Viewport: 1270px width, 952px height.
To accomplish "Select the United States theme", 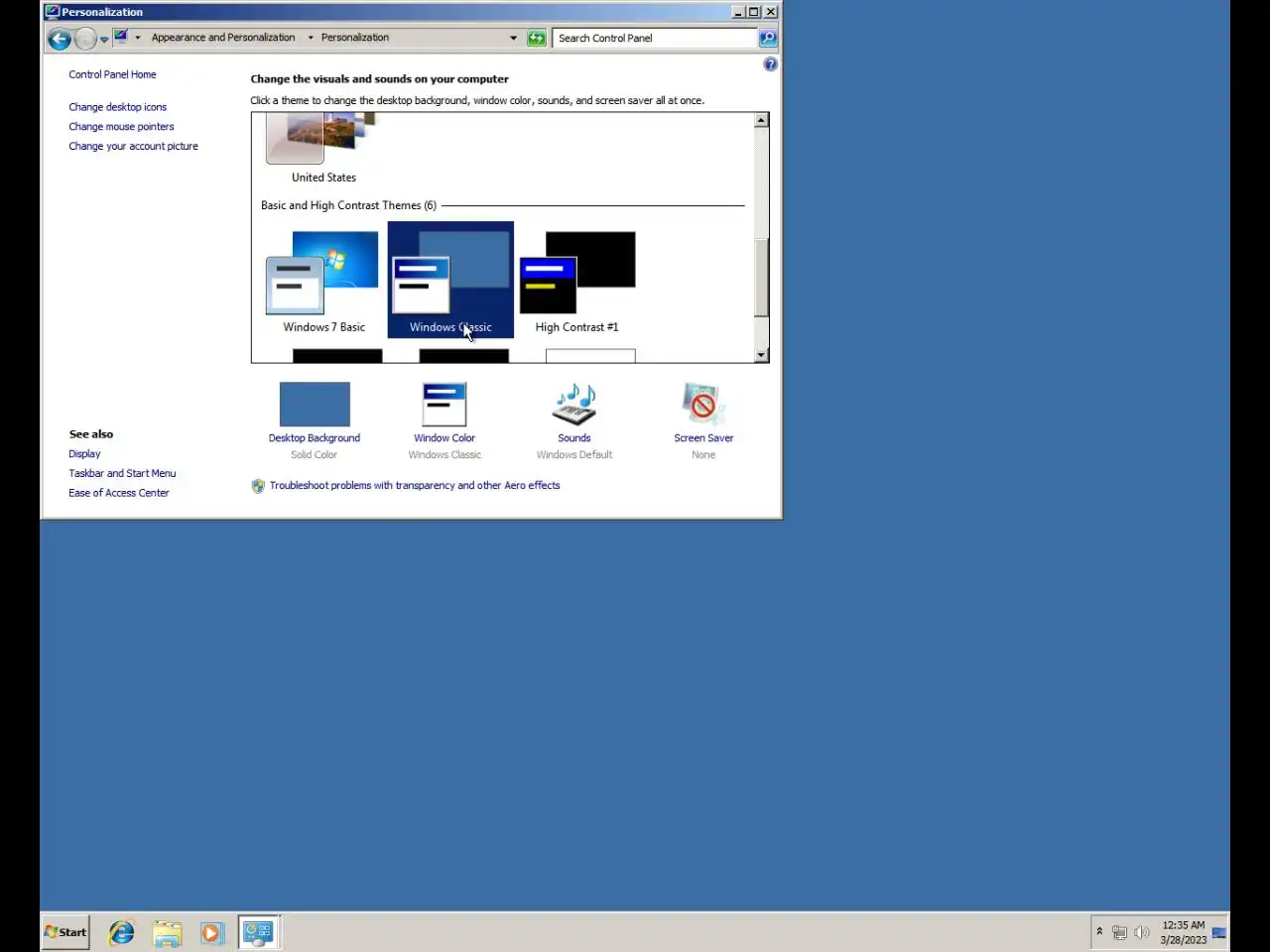I will (x=323, y=149).
